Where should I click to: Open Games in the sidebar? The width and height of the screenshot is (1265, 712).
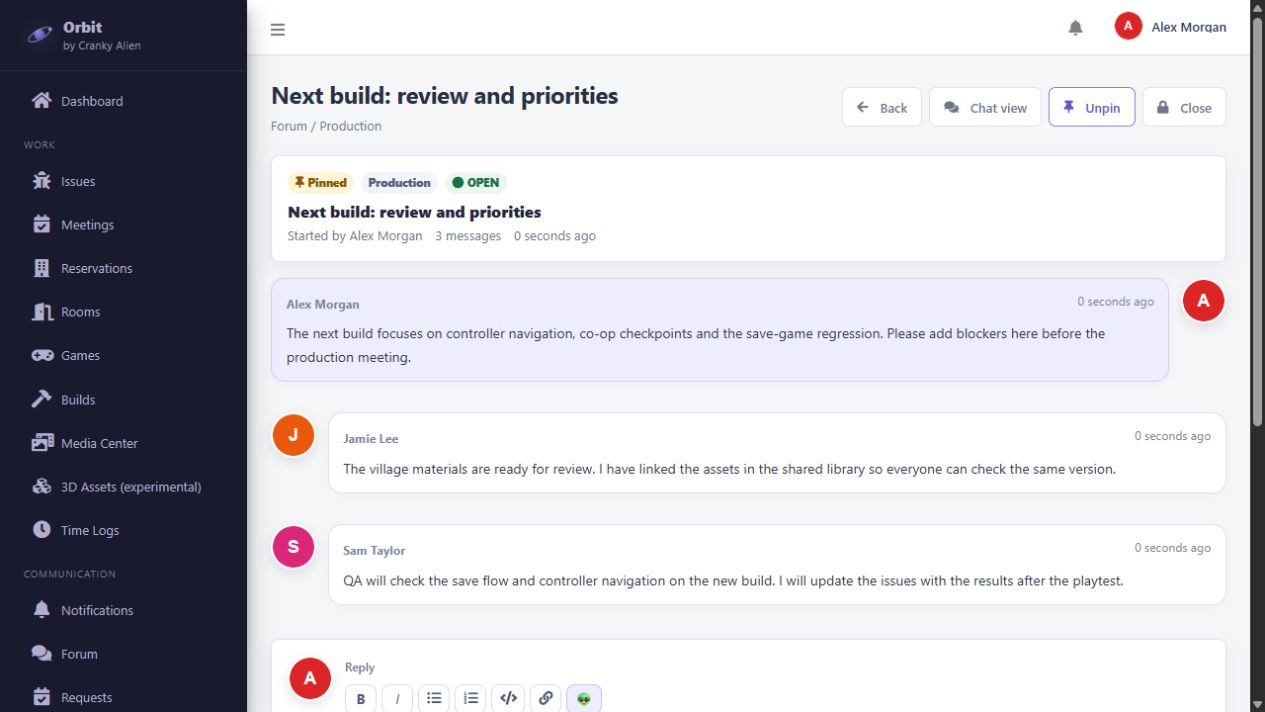(123, 355)
